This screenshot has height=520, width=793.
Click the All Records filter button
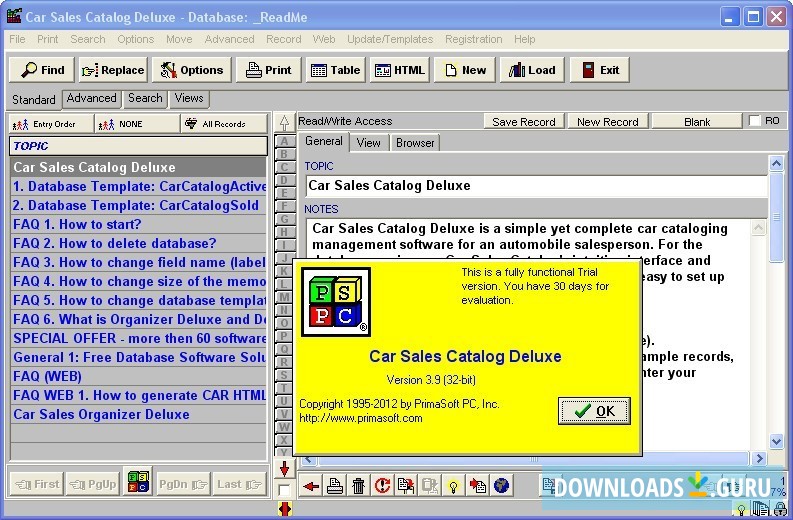[x=224, y=124]
